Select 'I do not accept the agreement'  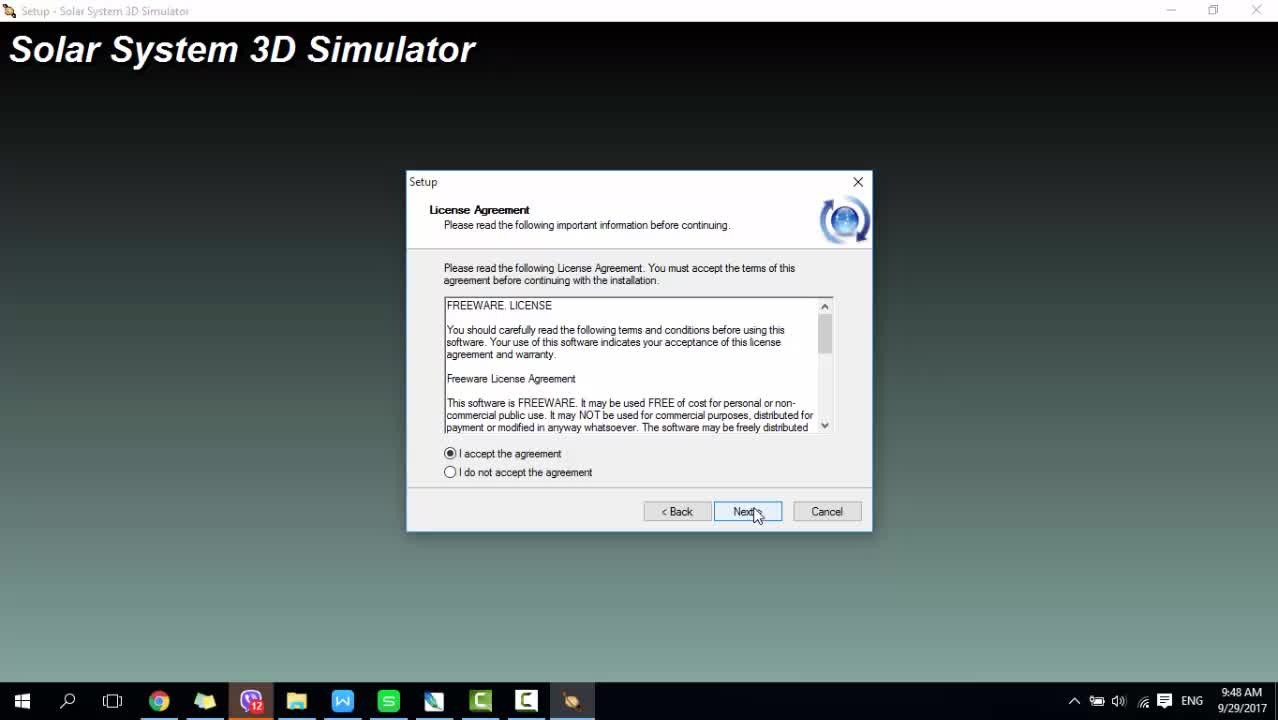click(518, 472)
